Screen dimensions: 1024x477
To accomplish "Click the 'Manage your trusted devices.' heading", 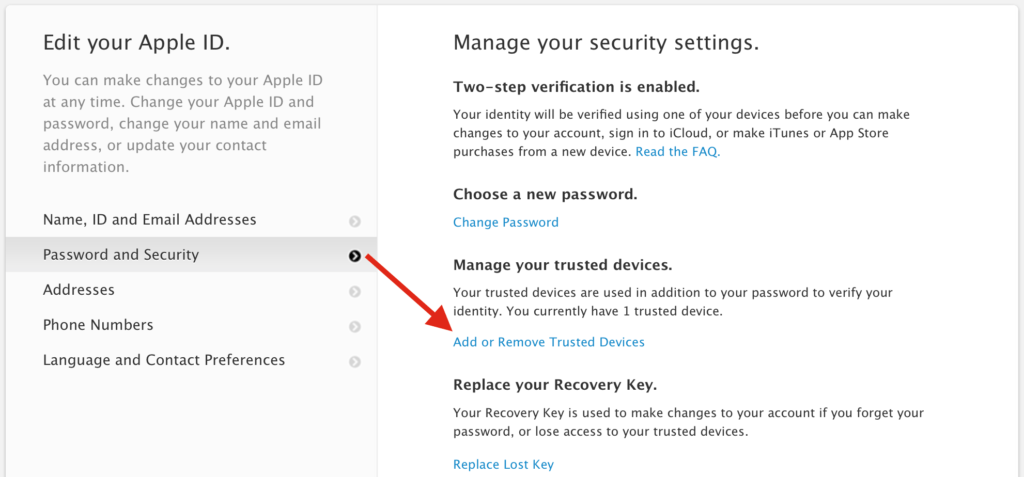I will (x=563, y=265).
